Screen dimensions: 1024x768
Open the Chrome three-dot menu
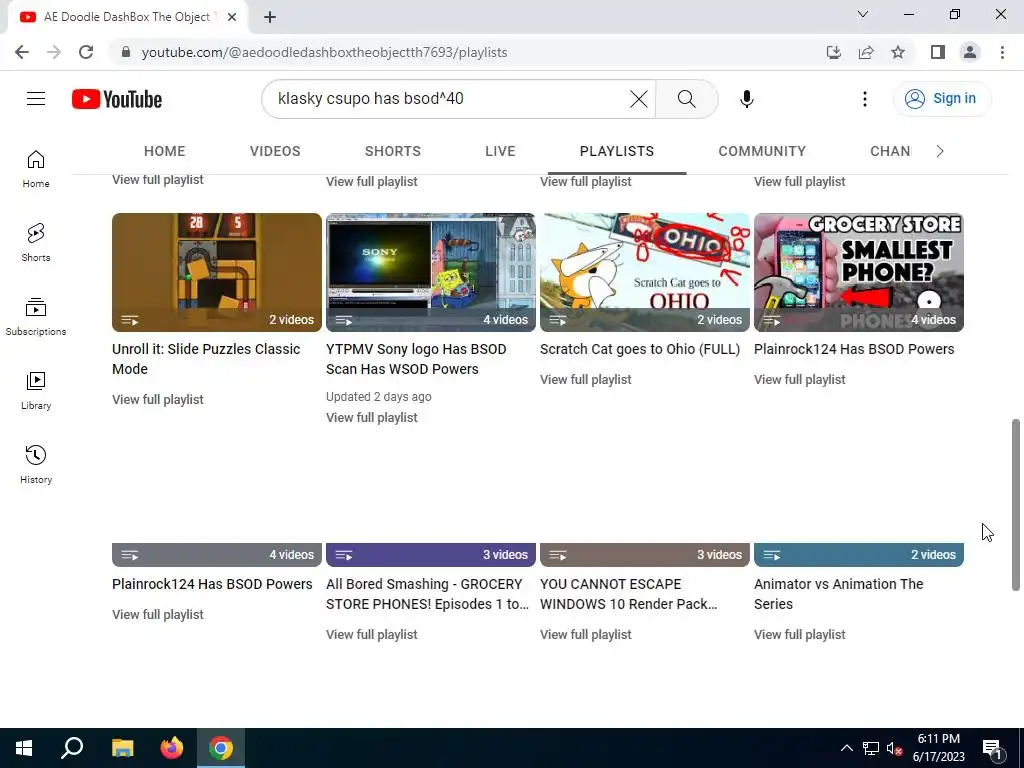click(1002, 52)
